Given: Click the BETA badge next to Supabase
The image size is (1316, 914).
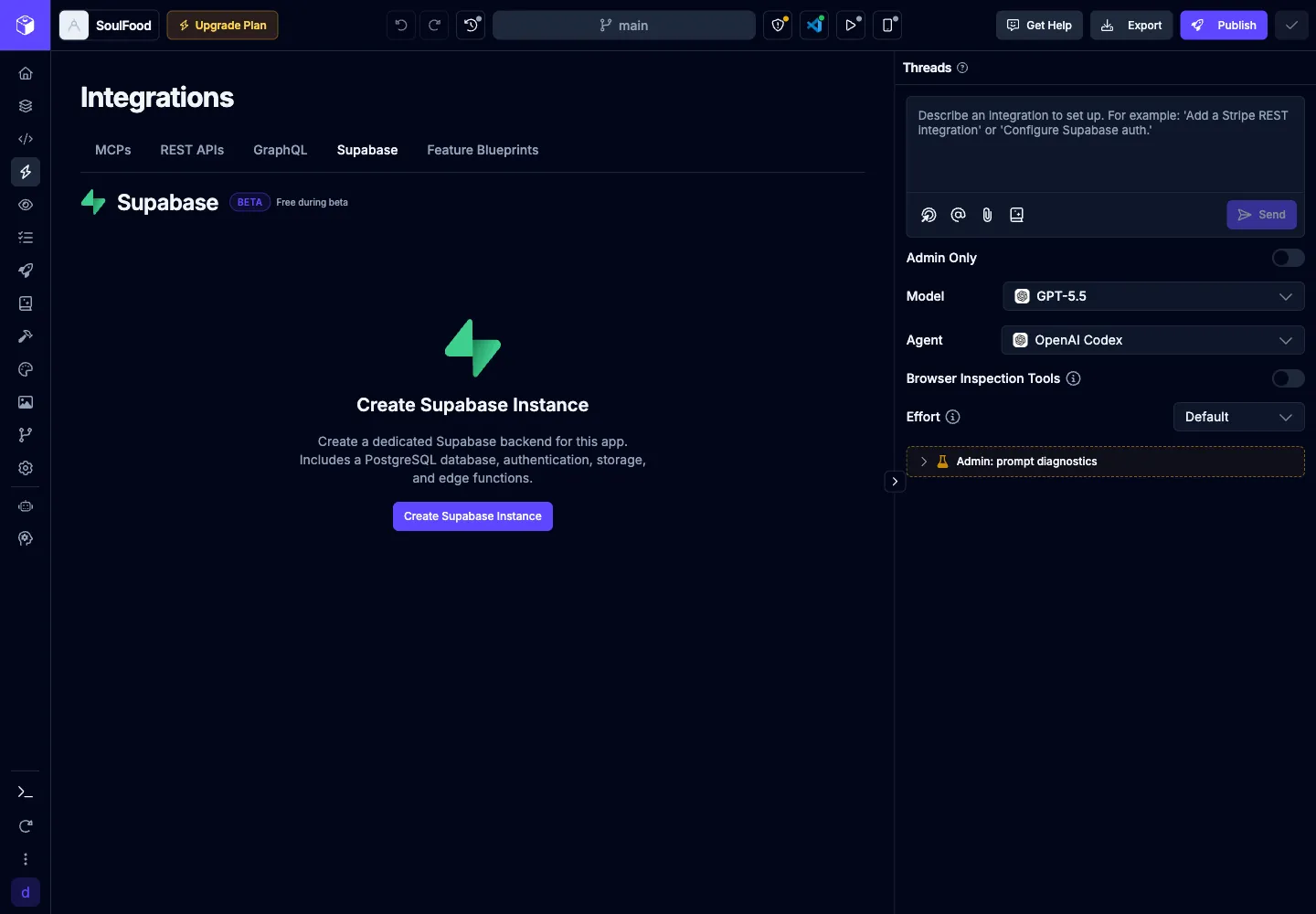Looking at the screenshot, I should pos(249,202).
